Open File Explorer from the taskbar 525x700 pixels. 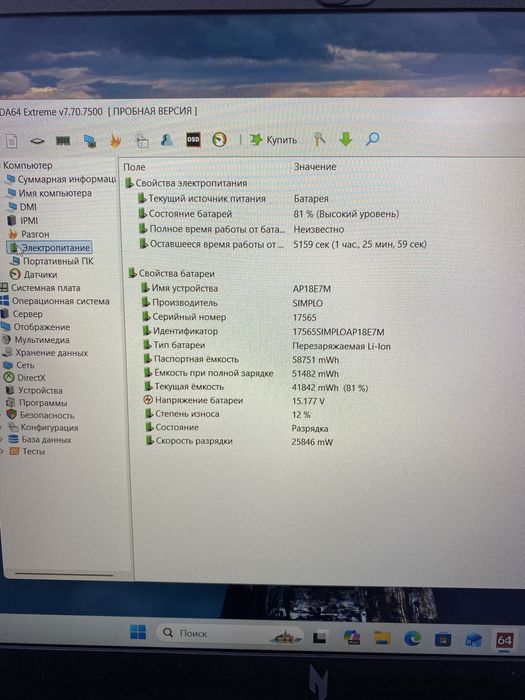coord(382,638)
